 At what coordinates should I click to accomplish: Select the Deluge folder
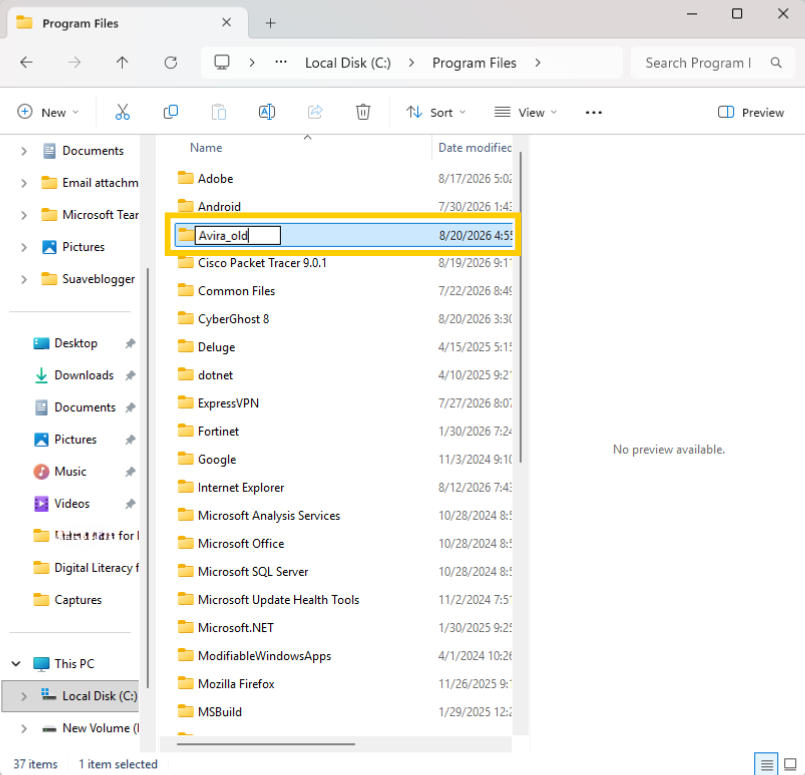(x=216, y=347)
